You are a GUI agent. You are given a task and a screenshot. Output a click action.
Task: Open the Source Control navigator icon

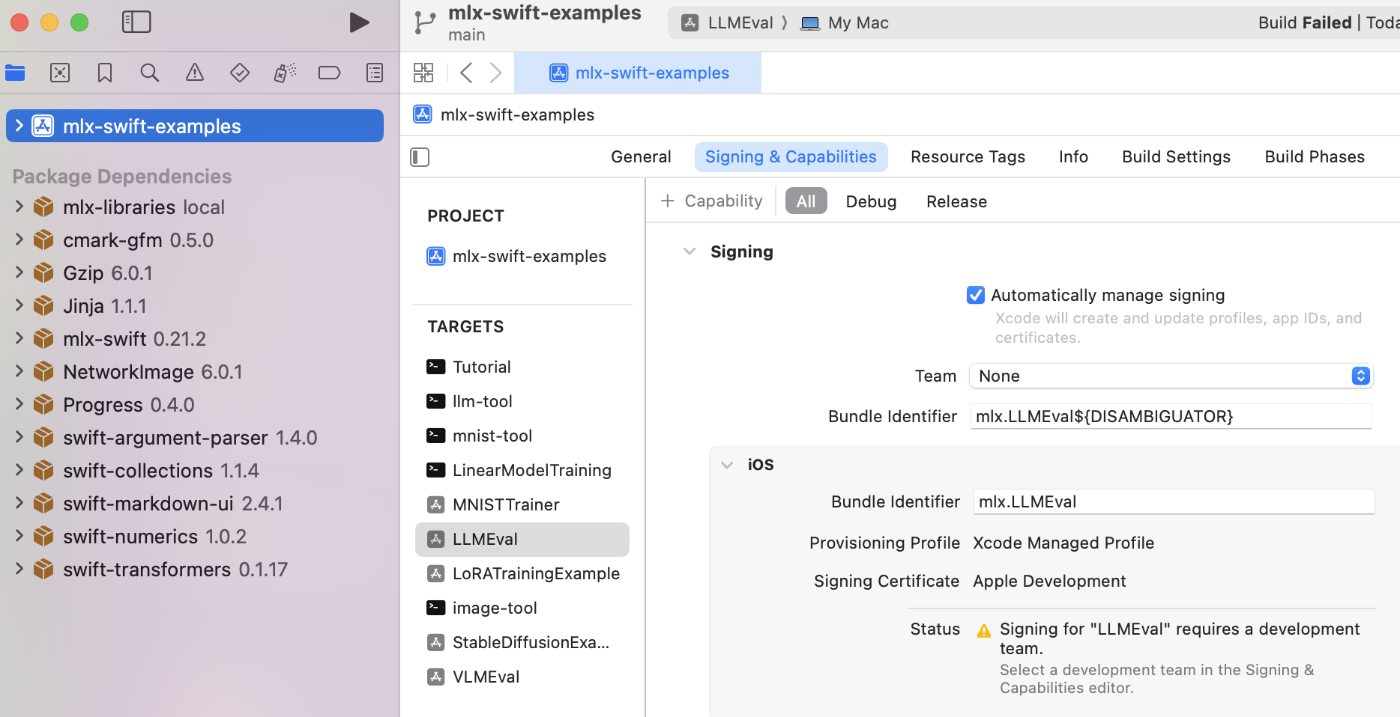pyautogui.click(x=60, y=72)
